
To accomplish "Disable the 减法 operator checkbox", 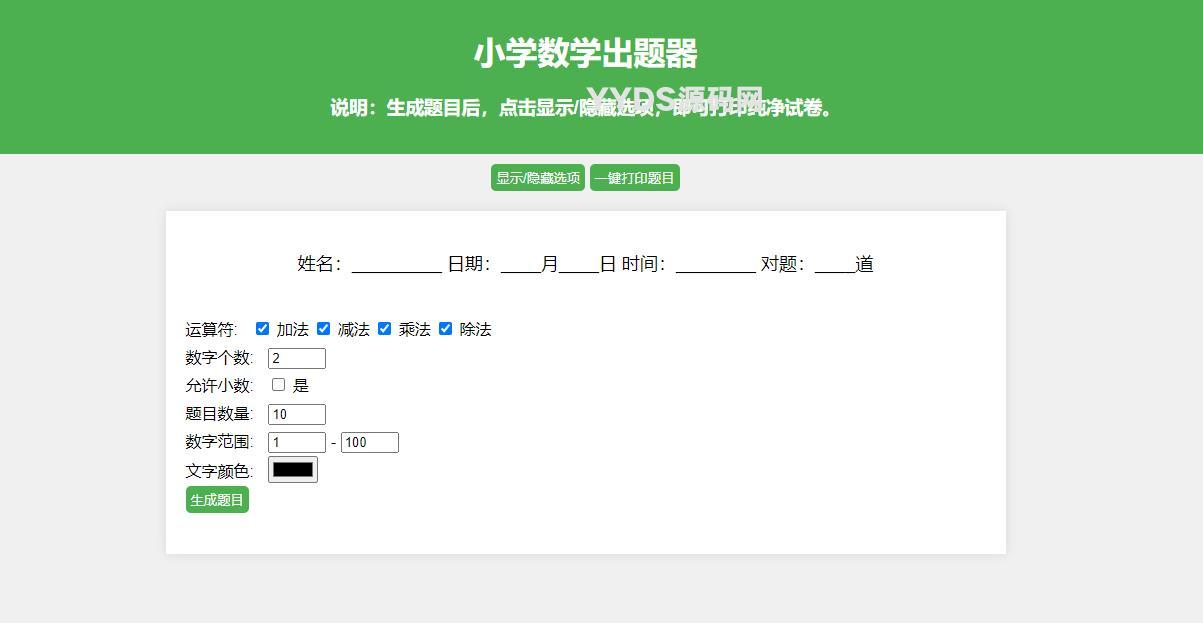I will [x=324, y=329].
